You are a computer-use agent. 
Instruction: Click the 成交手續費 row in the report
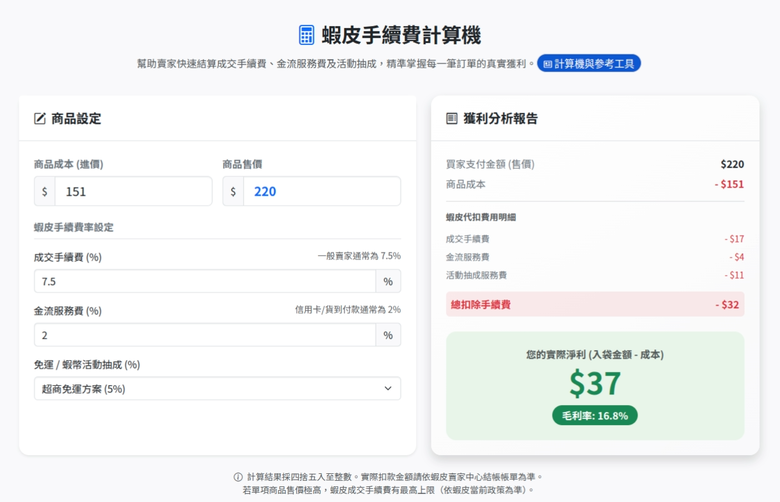(595, 239)
